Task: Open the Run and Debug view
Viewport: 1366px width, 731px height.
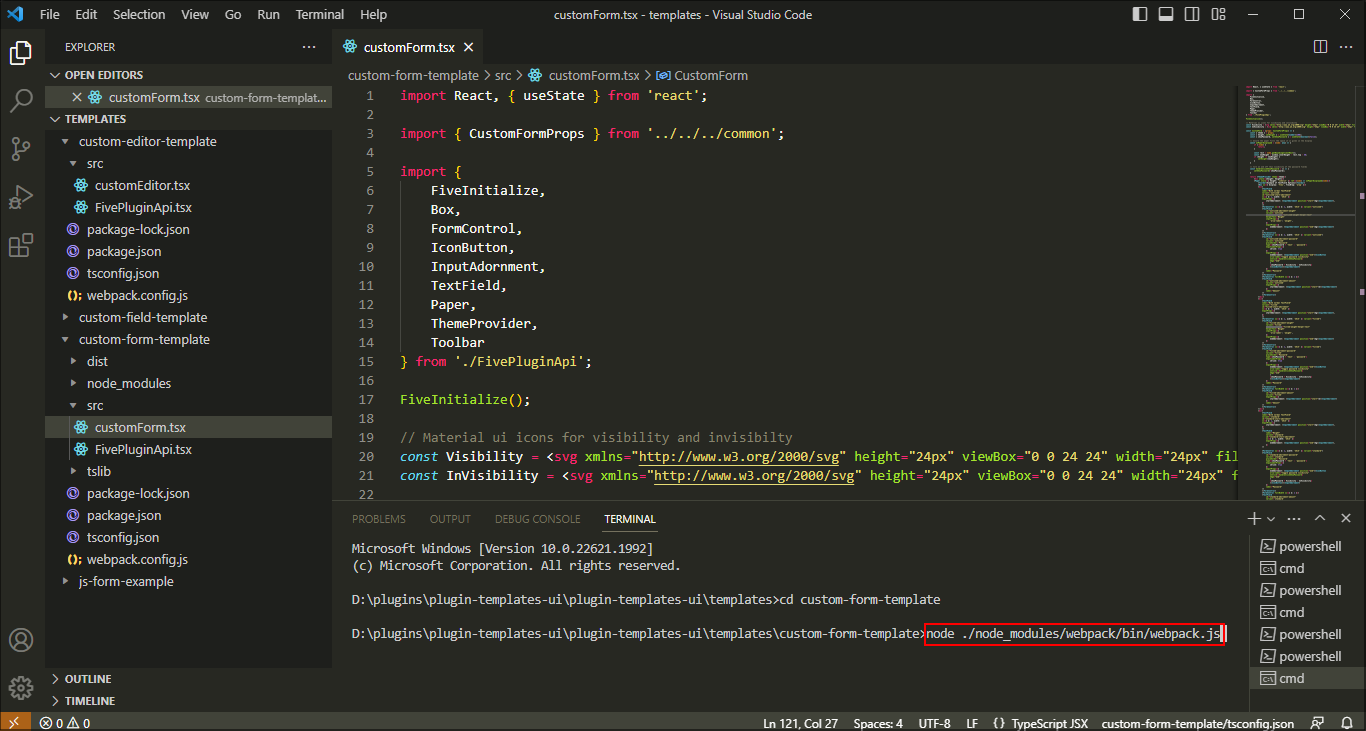Action: (21, 196)
